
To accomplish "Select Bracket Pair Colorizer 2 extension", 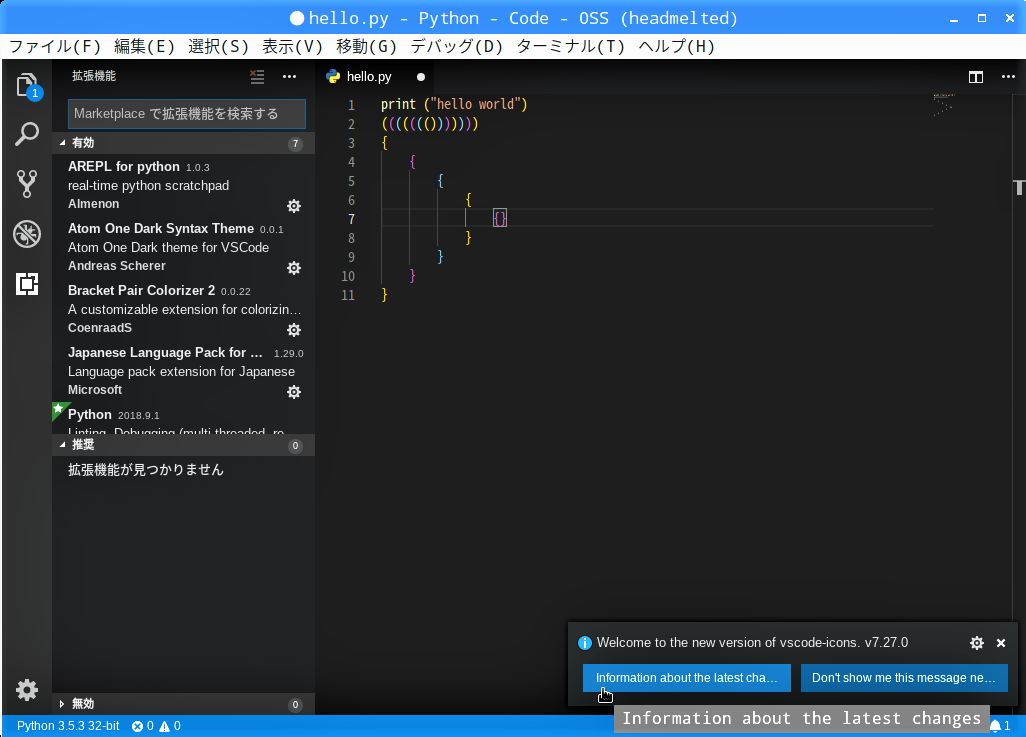I will [183, 309].
